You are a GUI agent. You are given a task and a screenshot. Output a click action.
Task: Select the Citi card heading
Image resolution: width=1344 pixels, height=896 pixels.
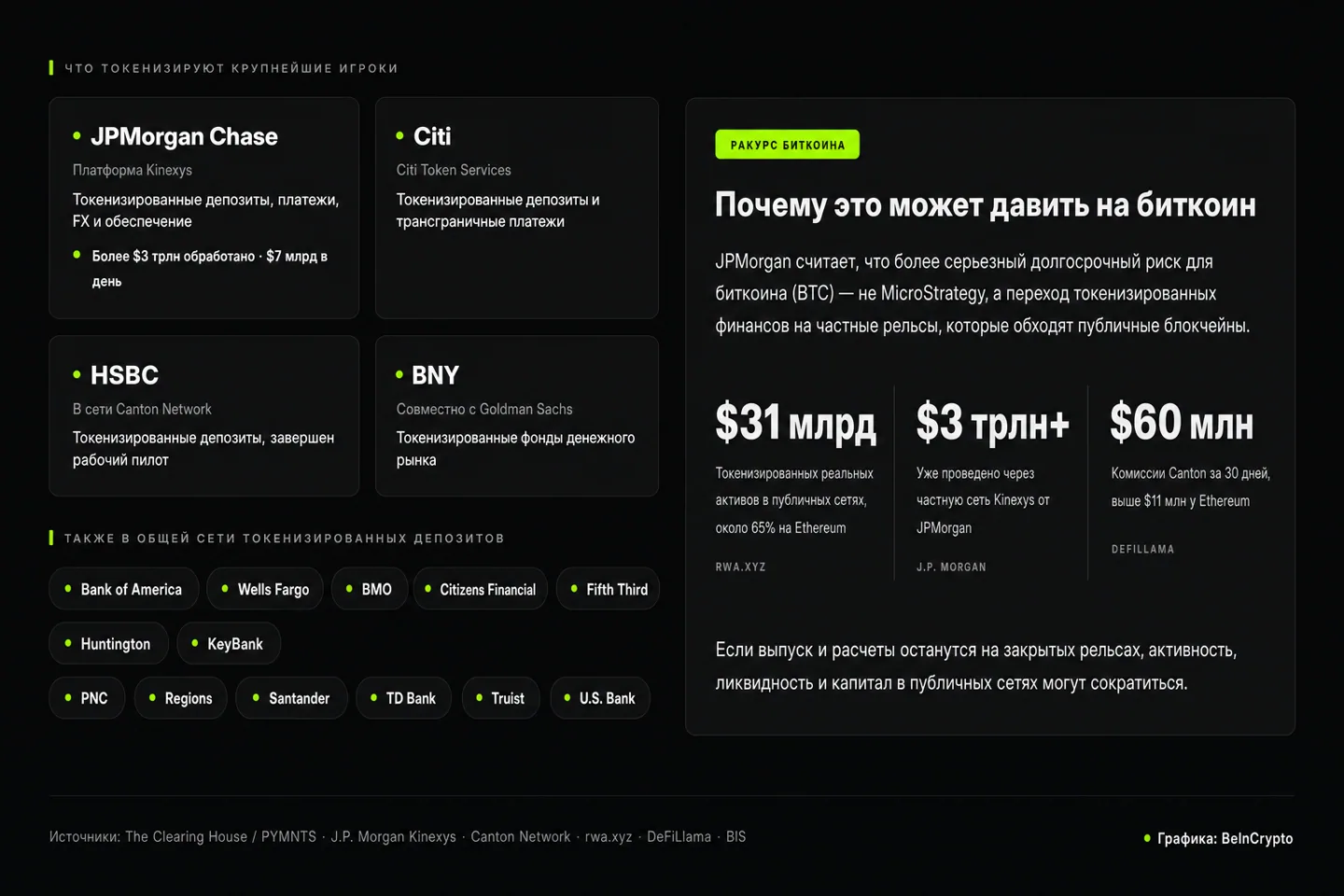(432, 136)
